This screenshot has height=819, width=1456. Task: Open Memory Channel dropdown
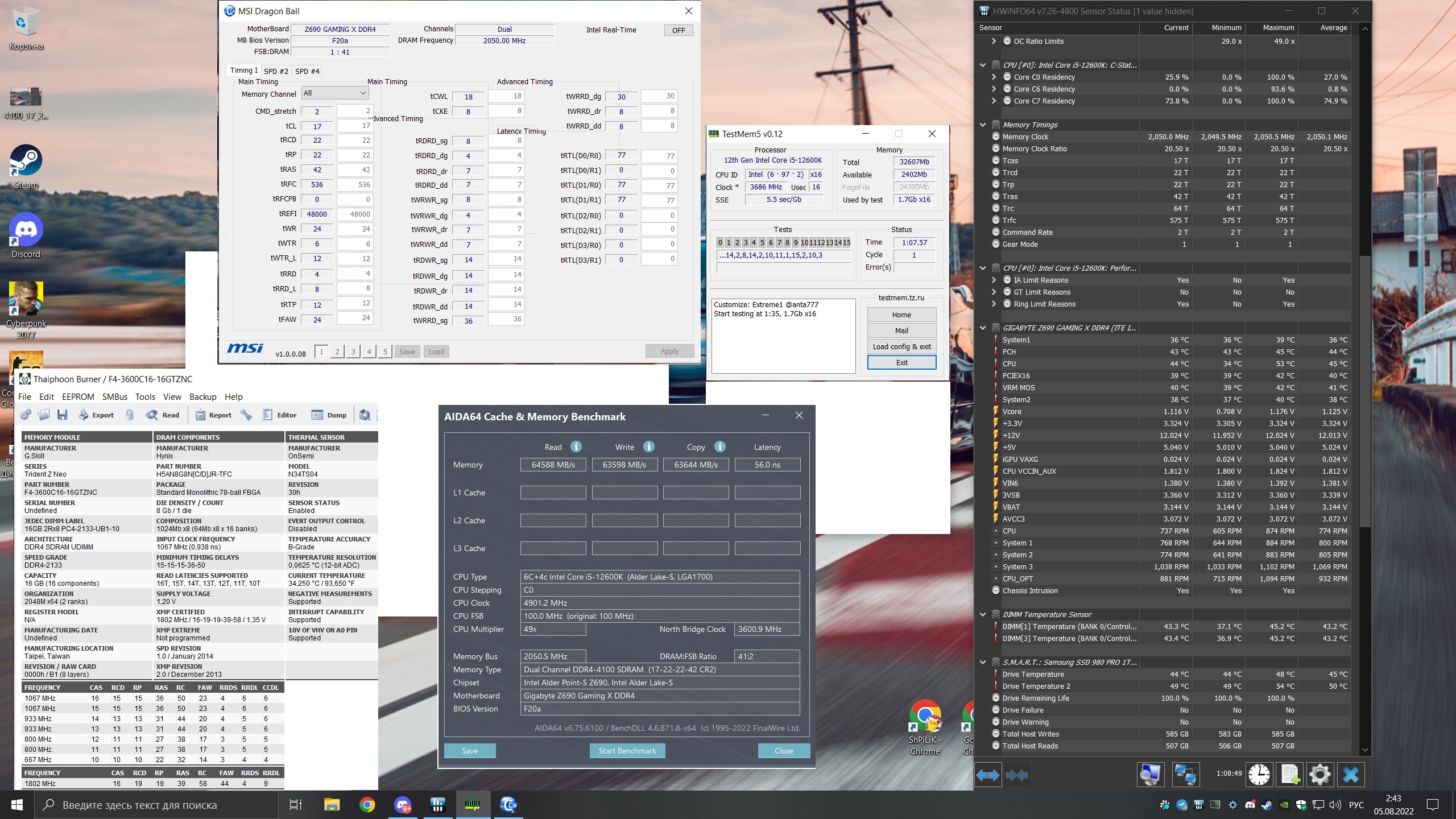pyautogui.click(x=336, y=93)
